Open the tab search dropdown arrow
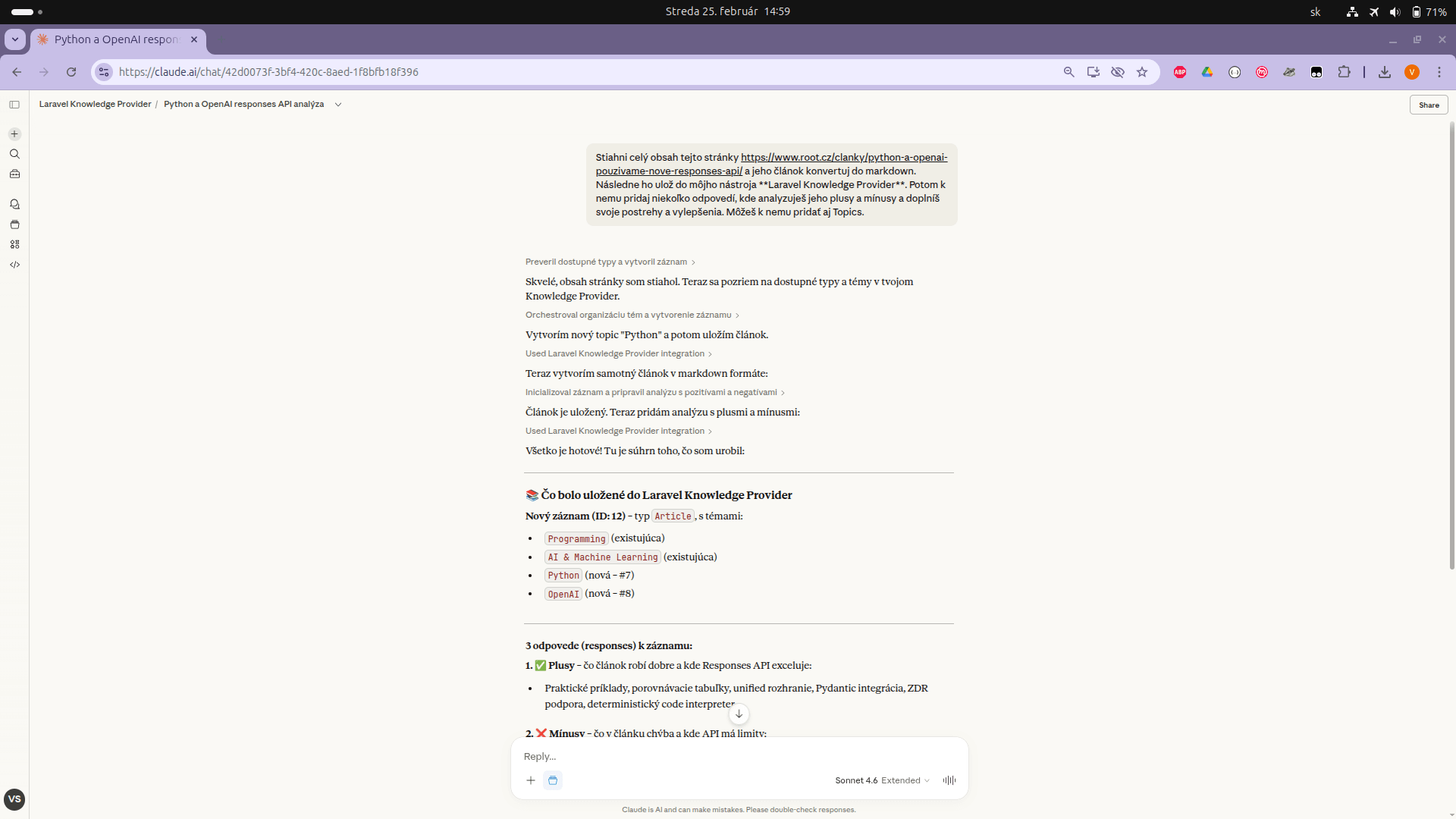 coord(15,39)
